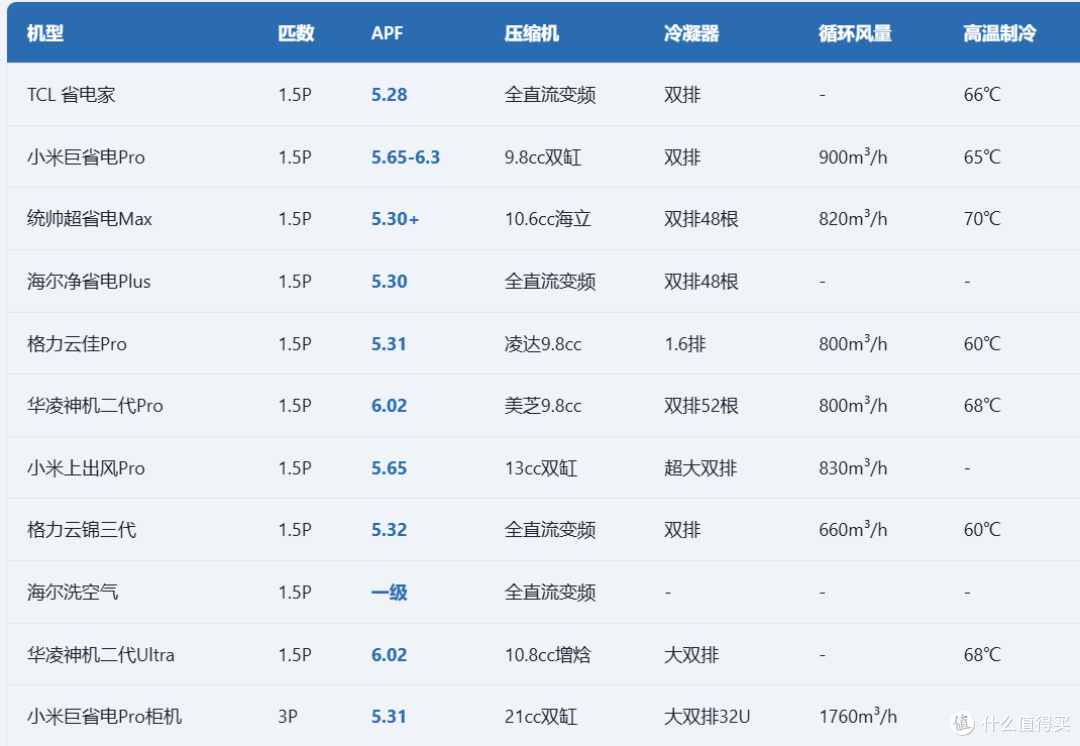
Task: Select the TCL 省电家 model name
Action: pos(71,94)
